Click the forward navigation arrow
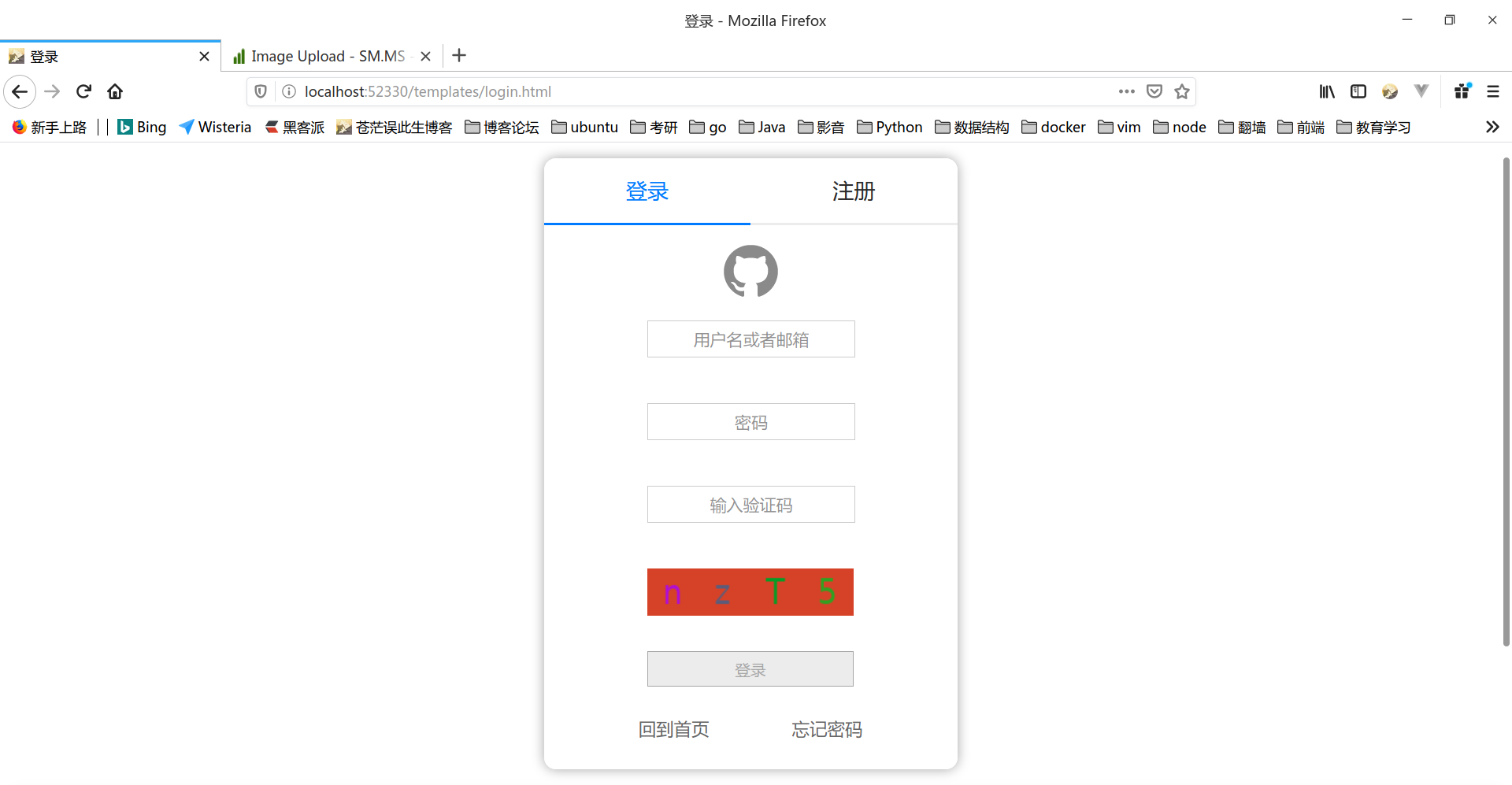The width and height of the screenshot is (1512, 785). pos(52,91)
